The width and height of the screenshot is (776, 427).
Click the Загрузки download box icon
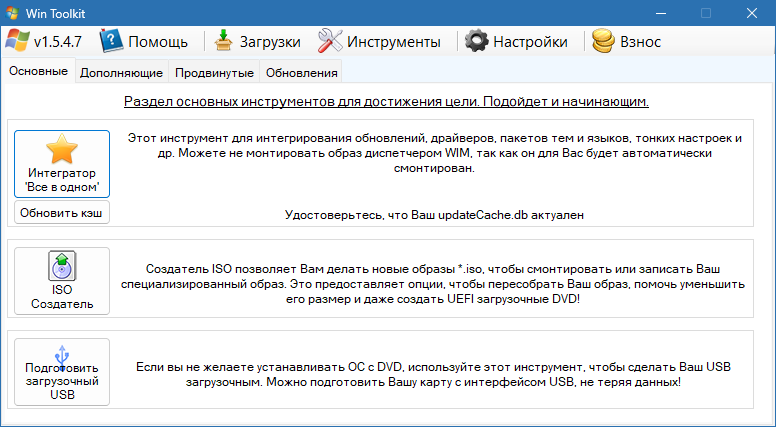(x=223, y=42)
